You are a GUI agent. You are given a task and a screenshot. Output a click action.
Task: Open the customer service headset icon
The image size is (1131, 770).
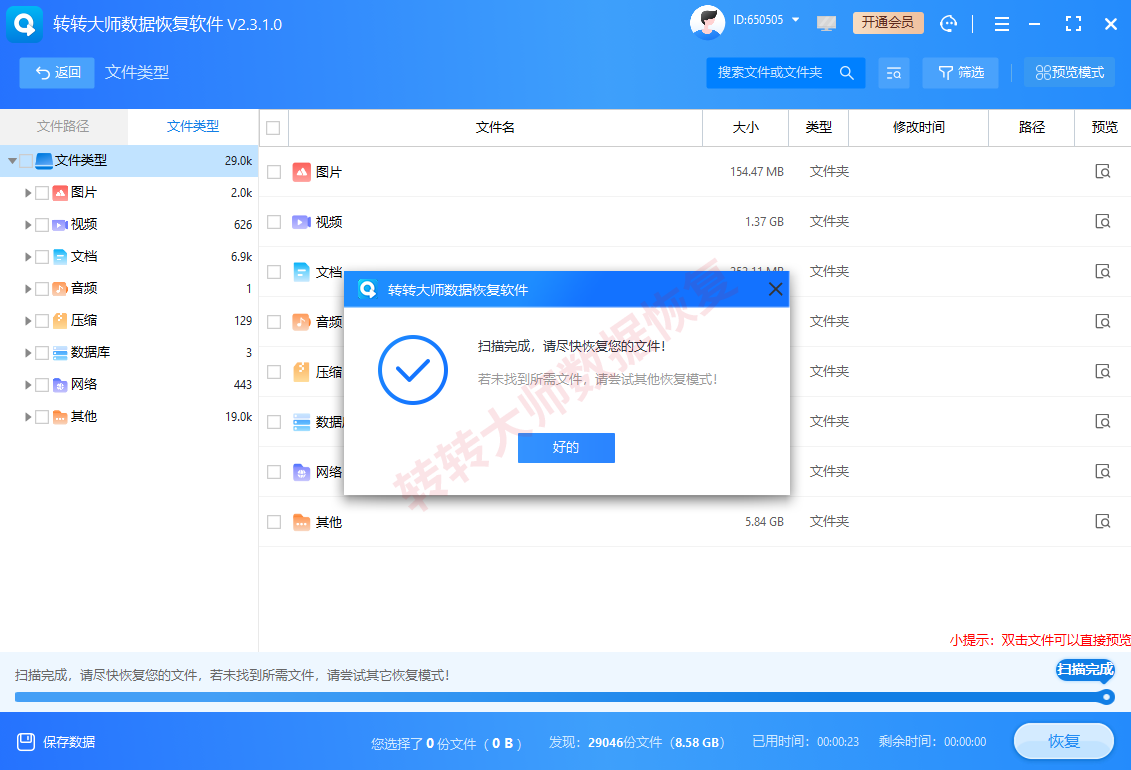[x=949, y=24]
